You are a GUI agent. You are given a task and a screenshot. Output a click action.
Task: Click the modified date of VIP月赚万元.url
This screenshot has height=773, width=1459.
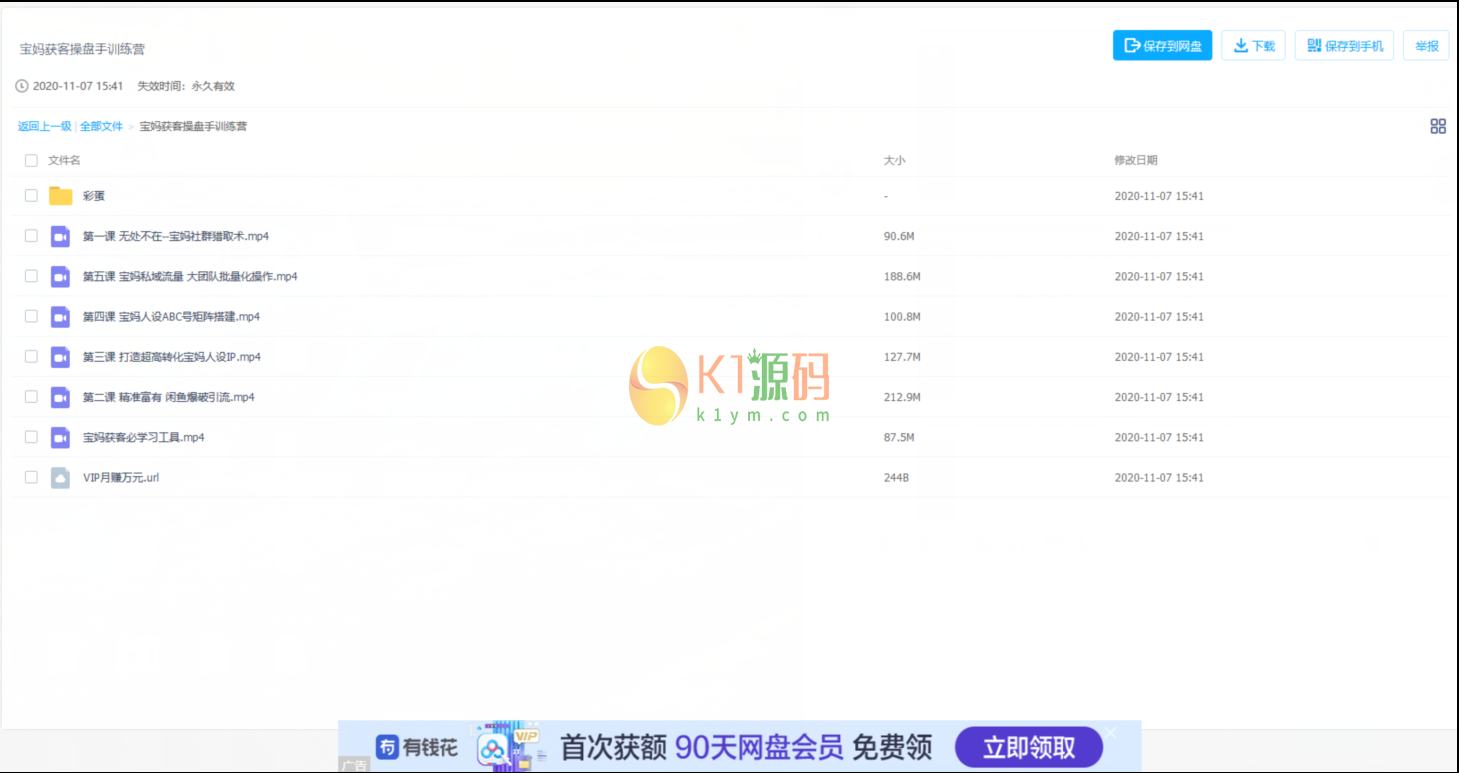(1159, 478)
